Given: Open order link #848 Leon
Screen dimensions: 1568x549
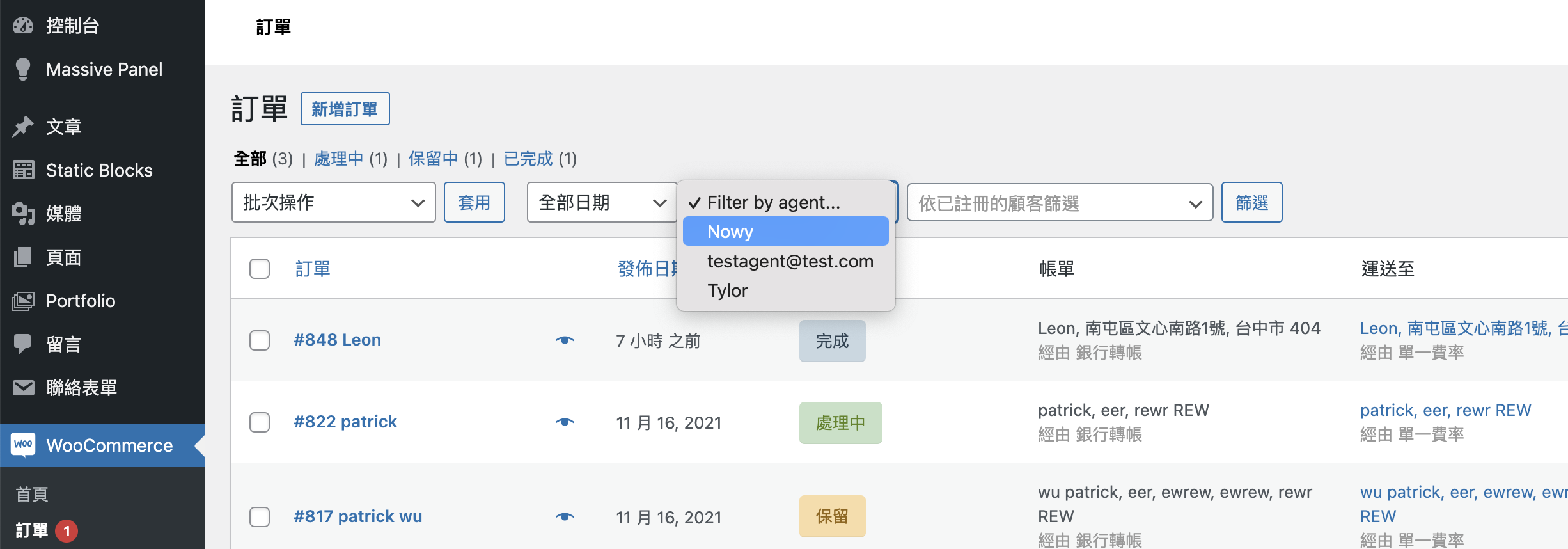Looking at the screenshot, I should [x=337, y=340].
